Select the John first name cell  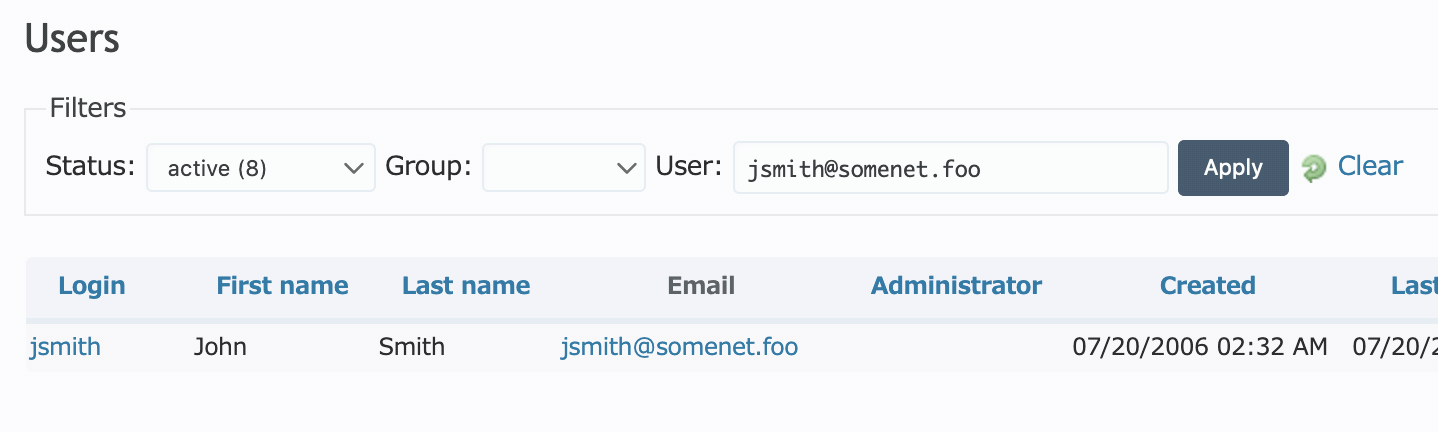[220, 347]
